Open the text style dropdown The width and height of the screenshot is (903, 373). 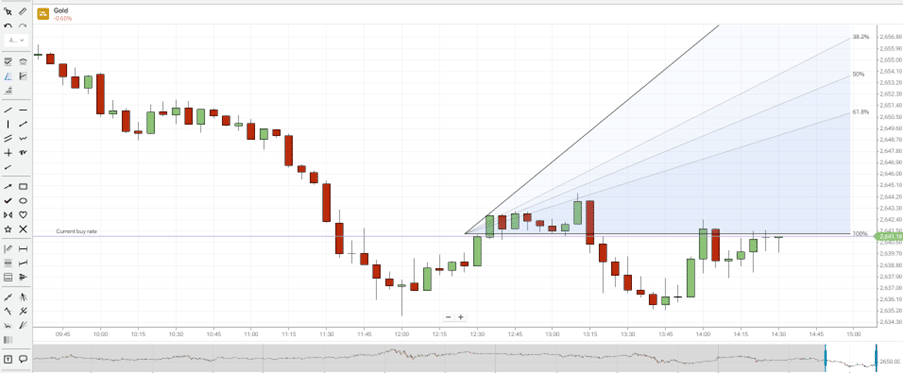(16, 40)
